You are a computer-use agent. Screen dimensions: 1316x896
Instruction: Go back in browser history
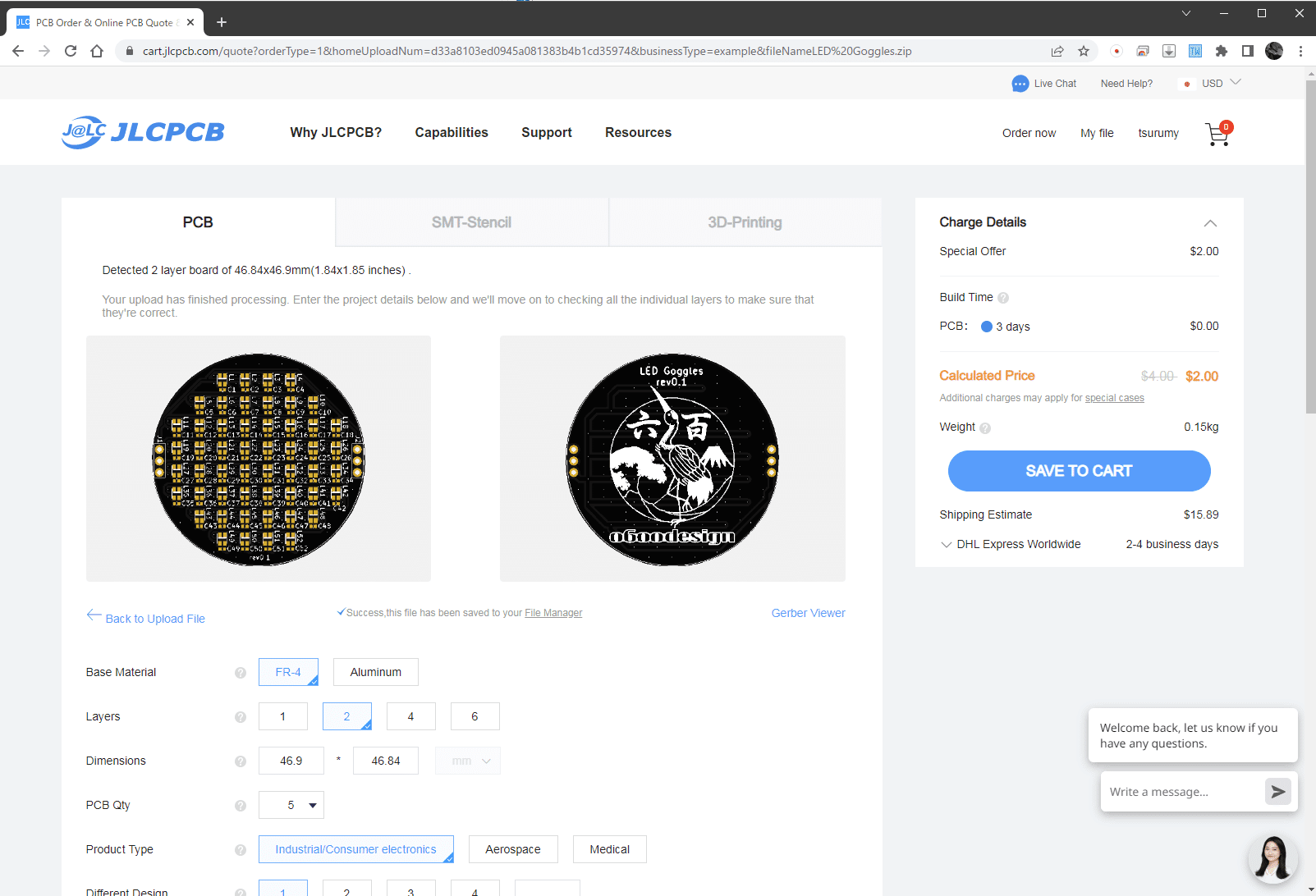tap(18, 51)
